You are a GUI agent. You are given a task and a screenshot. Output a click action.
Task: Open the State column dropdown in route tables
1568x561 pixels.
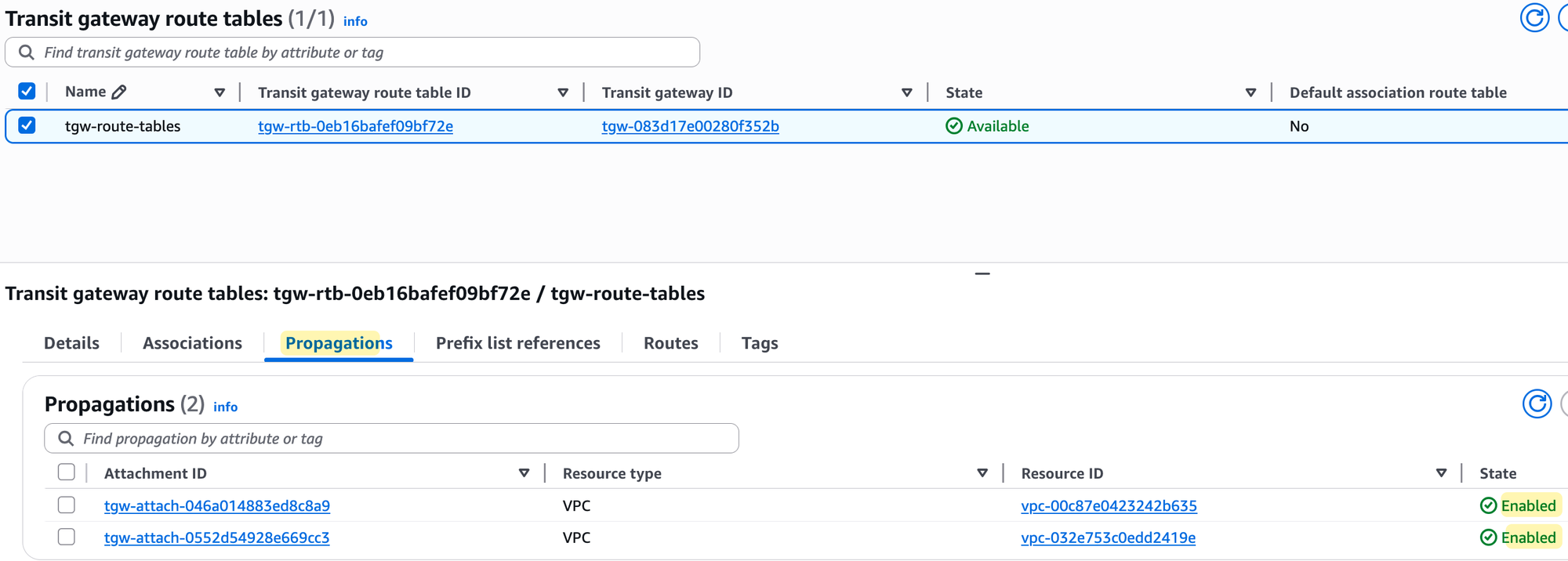(x=1250, y=92)
